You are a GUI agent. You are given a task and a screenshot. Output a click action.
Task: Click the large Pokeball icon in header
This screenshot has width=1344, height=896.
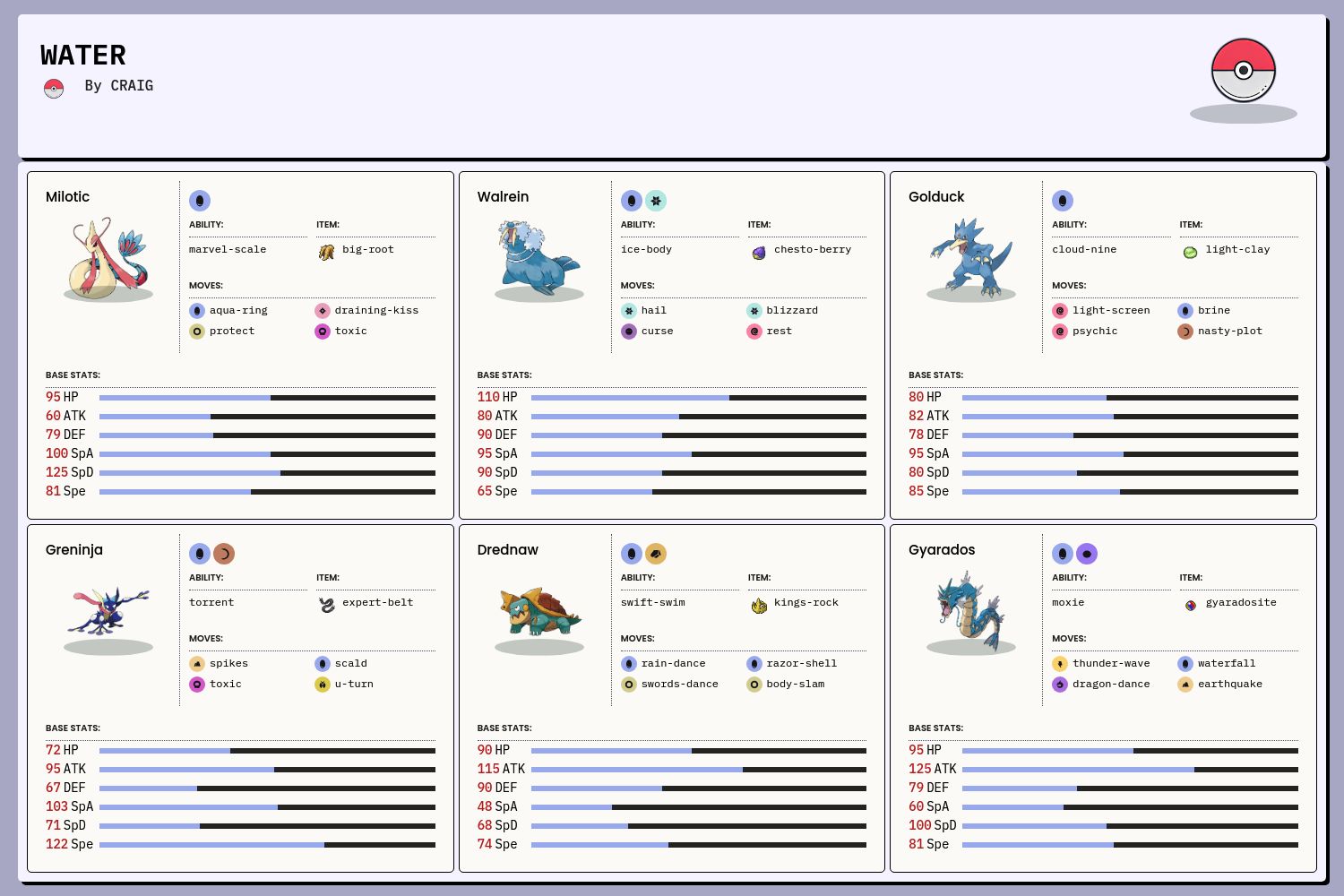[1243, 71]
